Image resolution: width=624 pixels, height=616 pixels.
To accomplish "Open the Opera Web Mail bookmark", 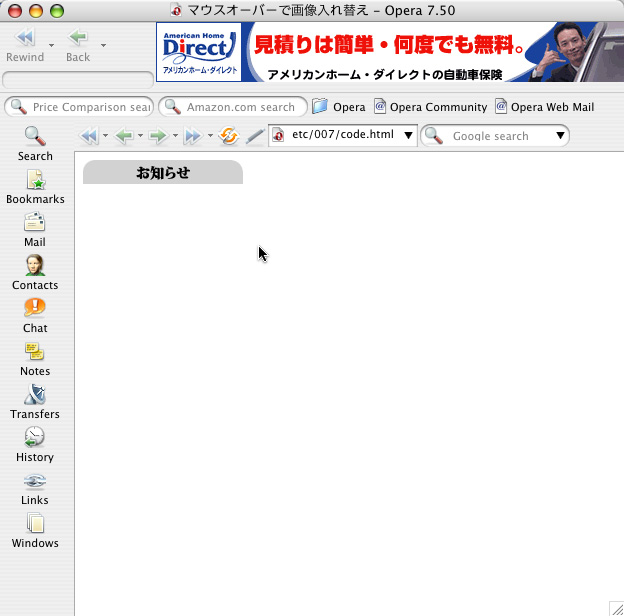I will click(x=545, y=107).
